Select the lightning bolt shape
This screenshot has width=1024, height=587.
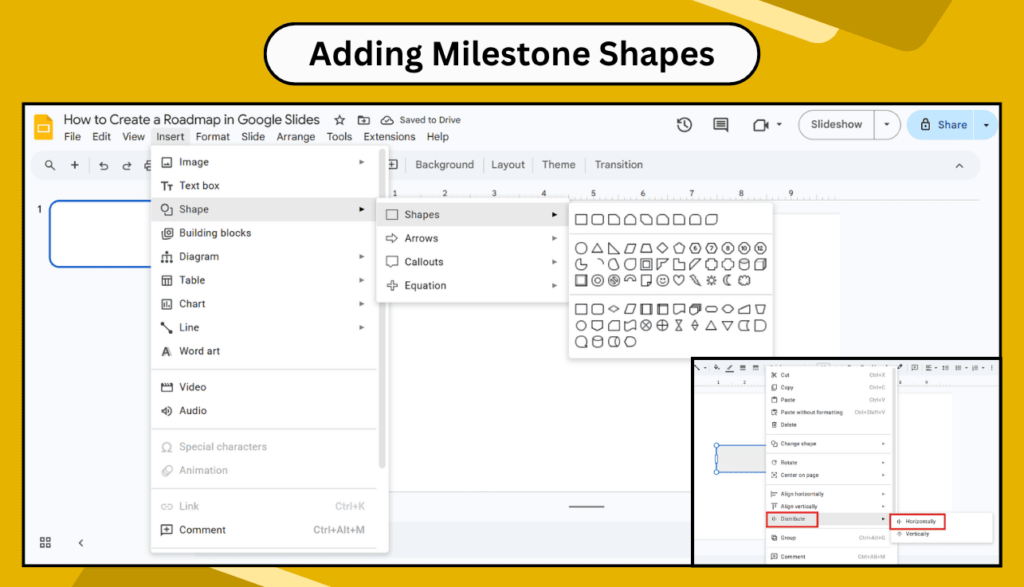[695, 280]
